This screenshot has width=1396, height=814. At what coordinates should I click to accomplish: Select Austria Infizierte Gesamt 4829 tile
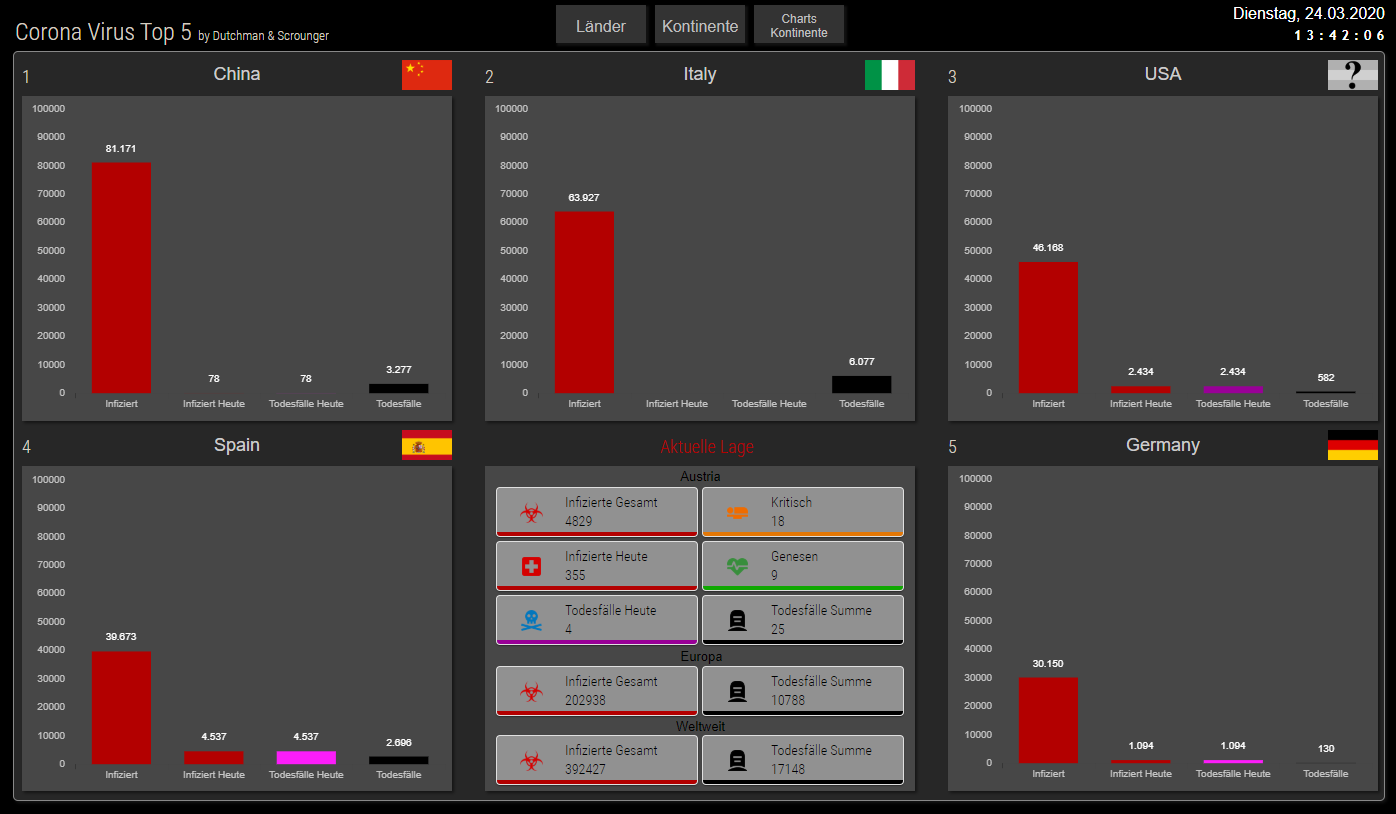597,512
